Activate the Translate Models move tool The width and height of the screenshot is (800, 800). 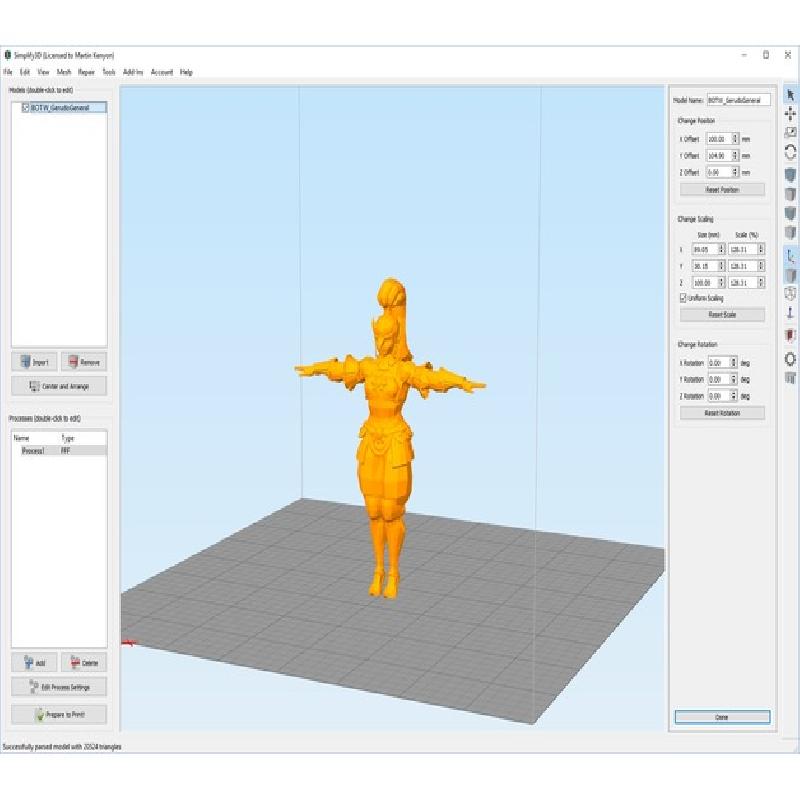pyautogui.click(x=790, y=113)
